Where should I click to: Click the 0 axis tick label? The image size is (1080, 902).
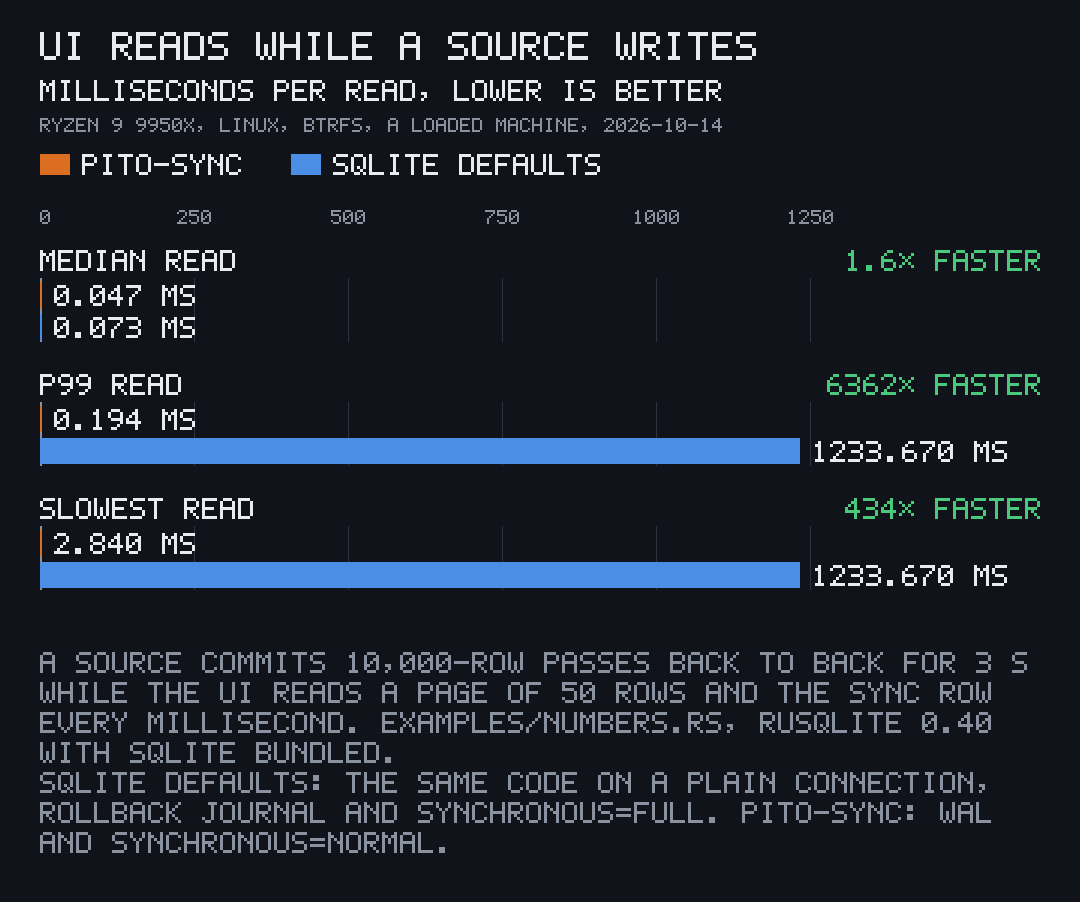[x=45, y=218]
